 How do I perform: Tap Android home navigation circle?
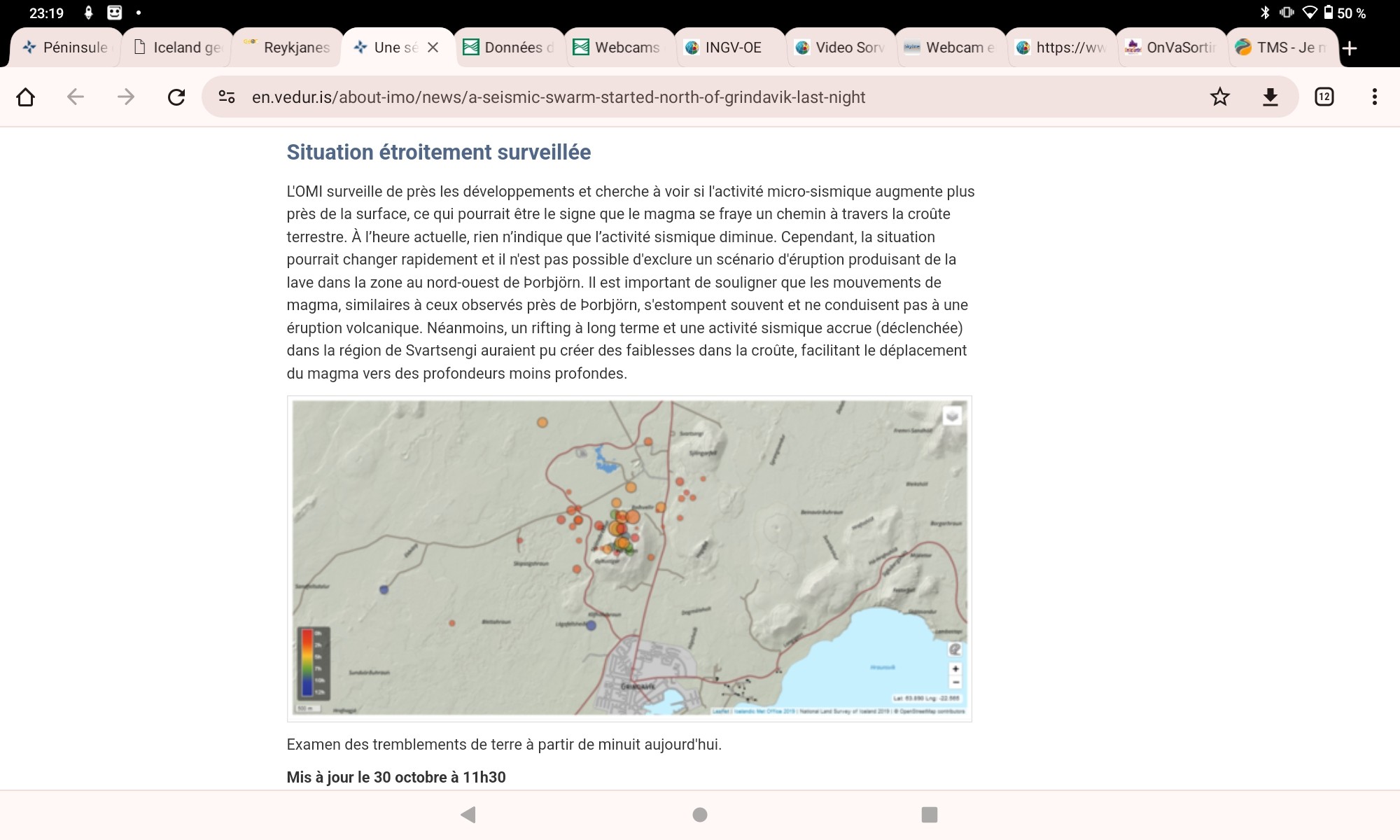coord(700,814)
